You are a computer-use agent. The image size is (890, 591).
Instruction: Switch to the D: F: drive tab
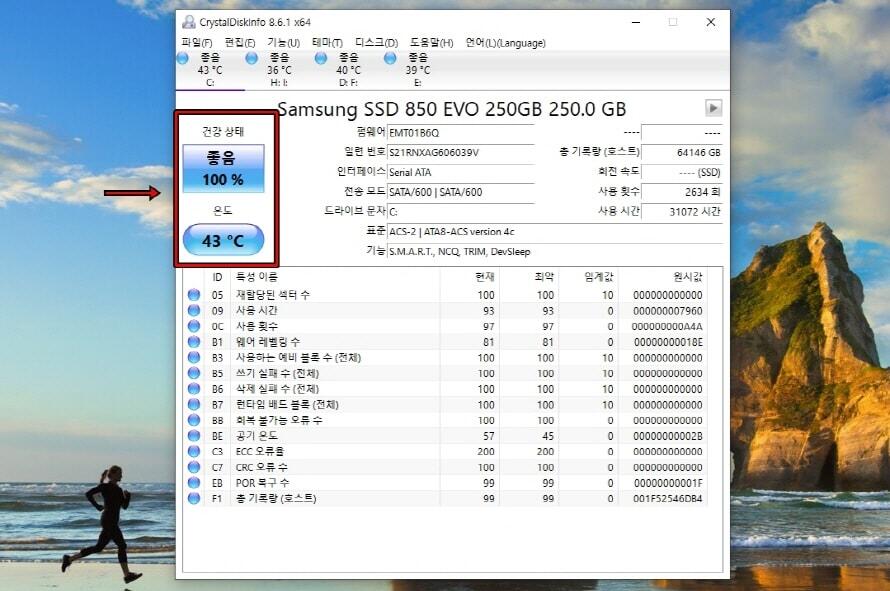349,70
